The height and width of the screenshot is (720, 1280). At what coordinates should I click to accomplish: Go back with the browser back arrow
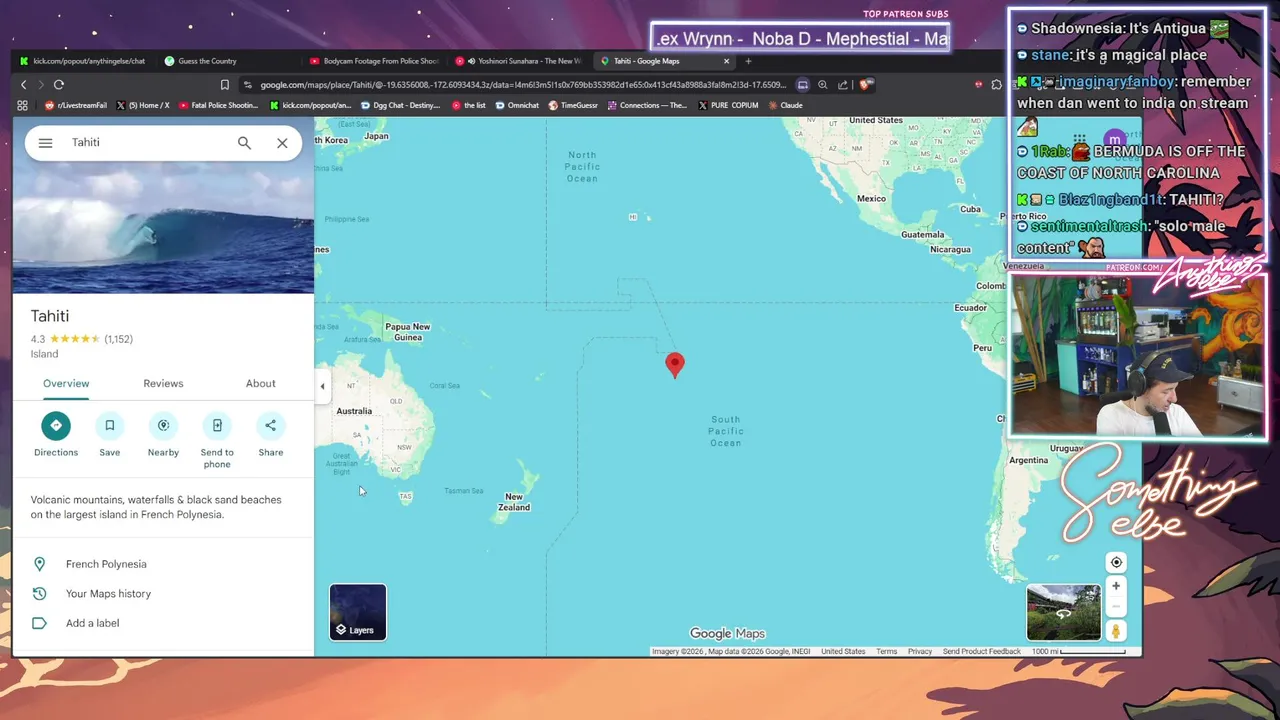tap(24, 85)
